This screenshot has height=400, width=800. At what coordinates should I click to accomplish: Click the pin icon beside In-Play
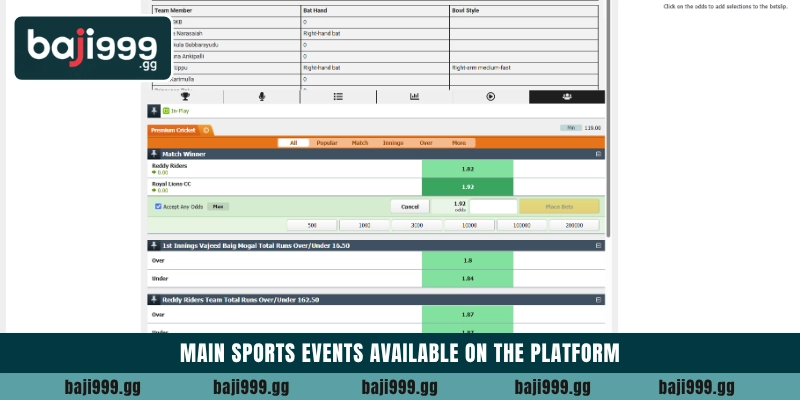(154, 111)
